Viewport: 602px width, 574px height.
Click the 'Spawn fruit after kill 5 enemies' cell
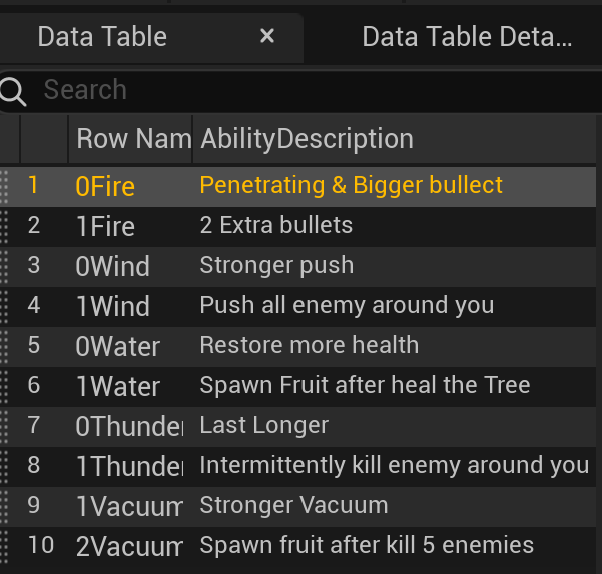[366, 546]
